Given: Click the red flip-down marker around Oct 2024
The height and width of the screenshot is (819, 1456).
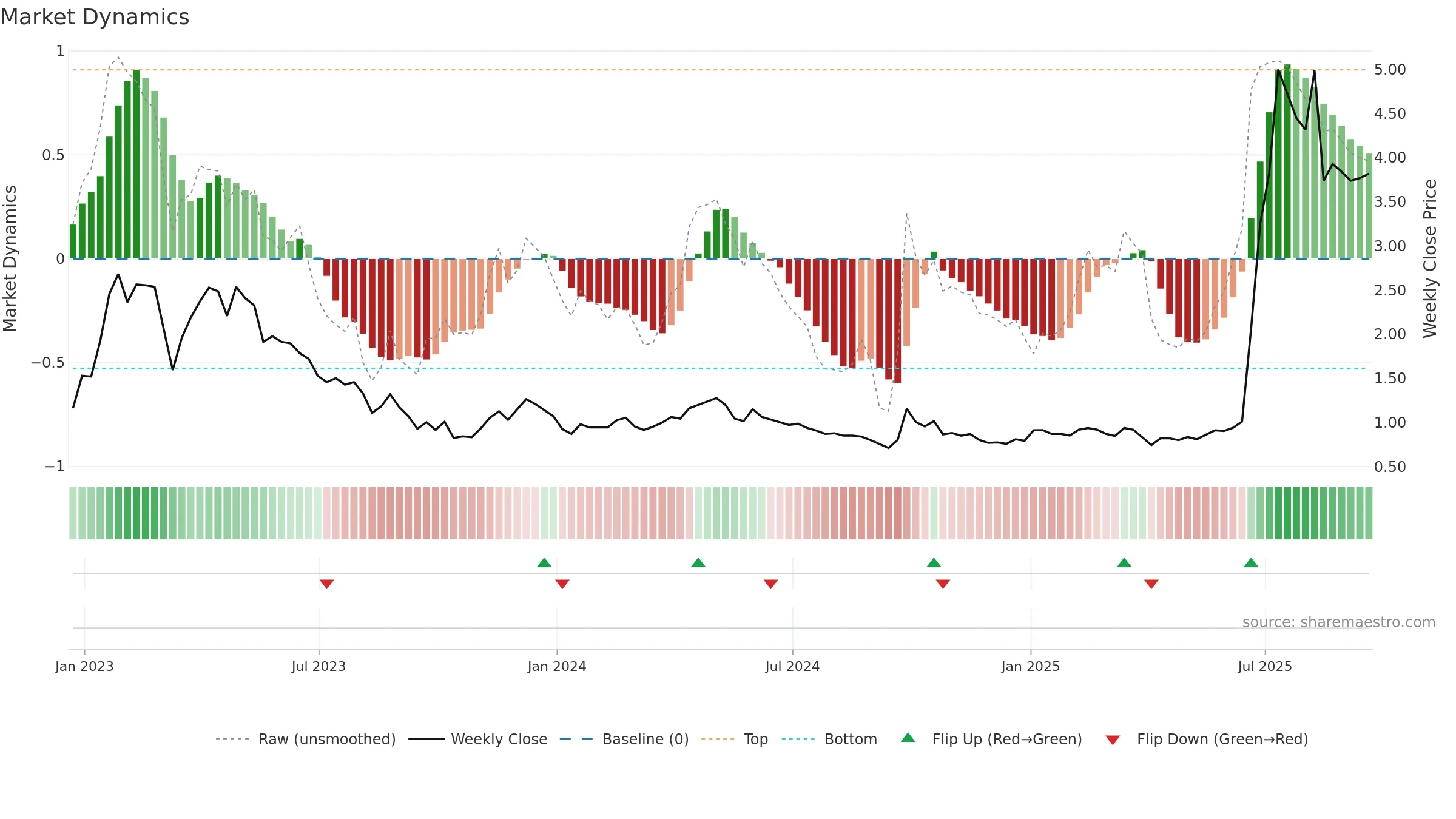Looking at the screenshot, I should [x=943, y=584].
